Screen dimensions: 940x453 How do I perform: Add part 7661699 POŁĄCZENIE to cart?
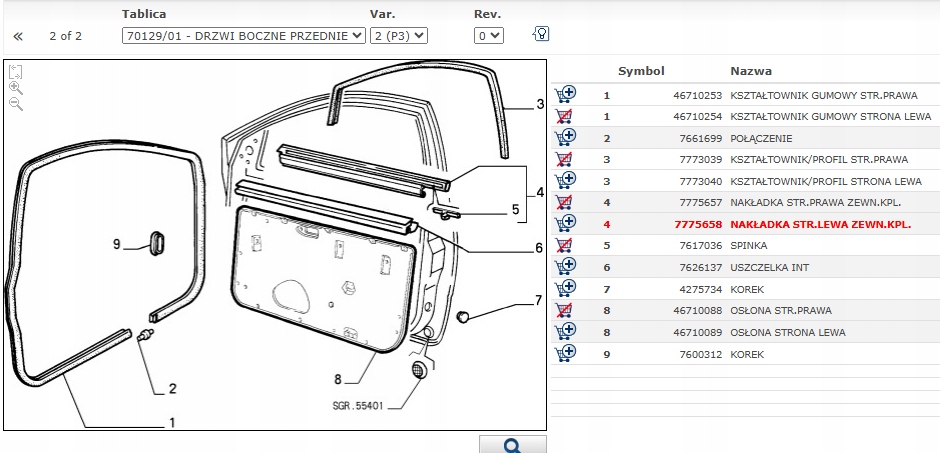[565, 137]
